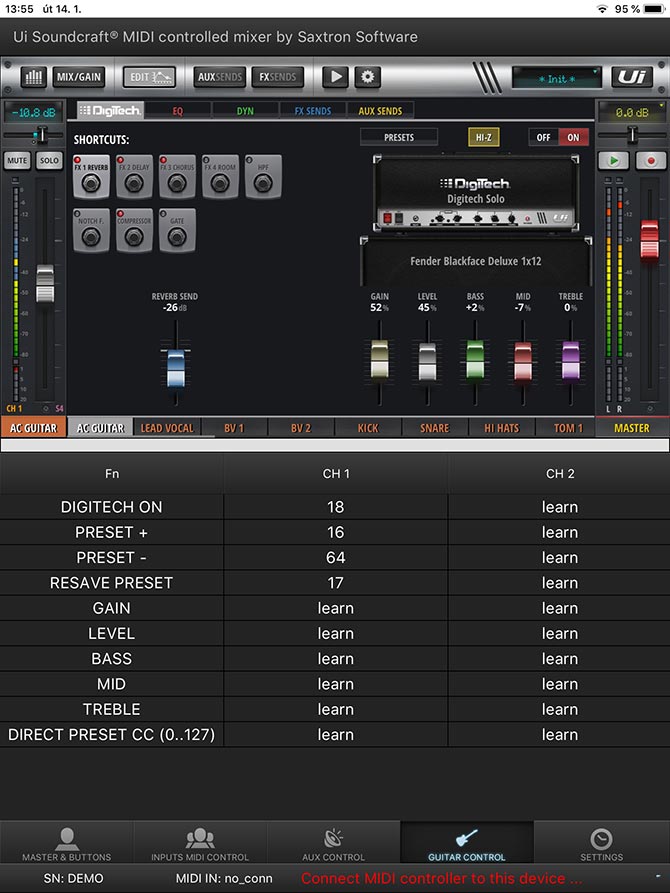670x893 pixels.
Task: Click RESAVE PRESET CH 1 value 17
Action: pos(336,583)
